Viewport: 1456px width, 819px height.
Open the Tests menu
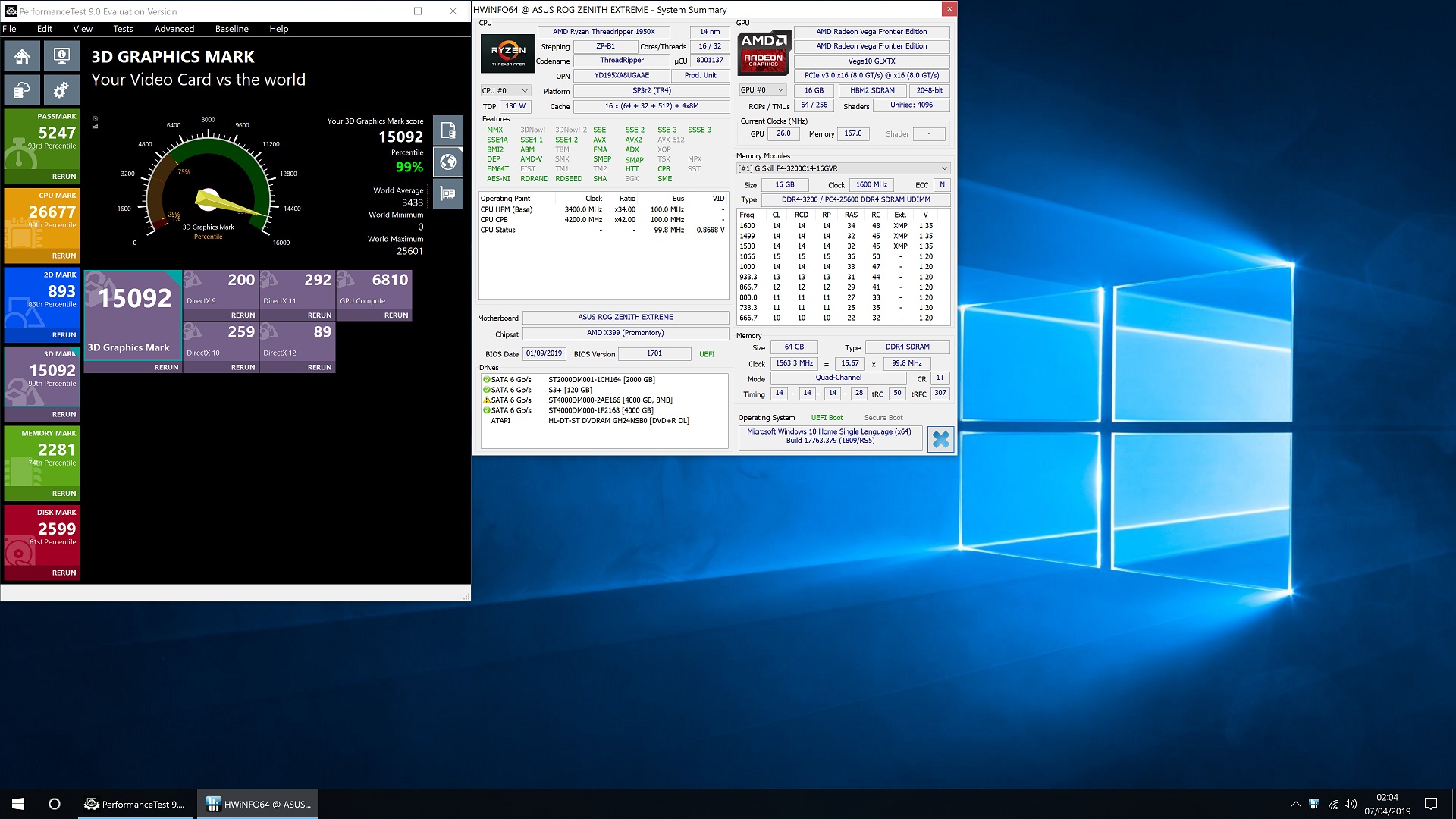pyautogui.click(x=123, y=29)
